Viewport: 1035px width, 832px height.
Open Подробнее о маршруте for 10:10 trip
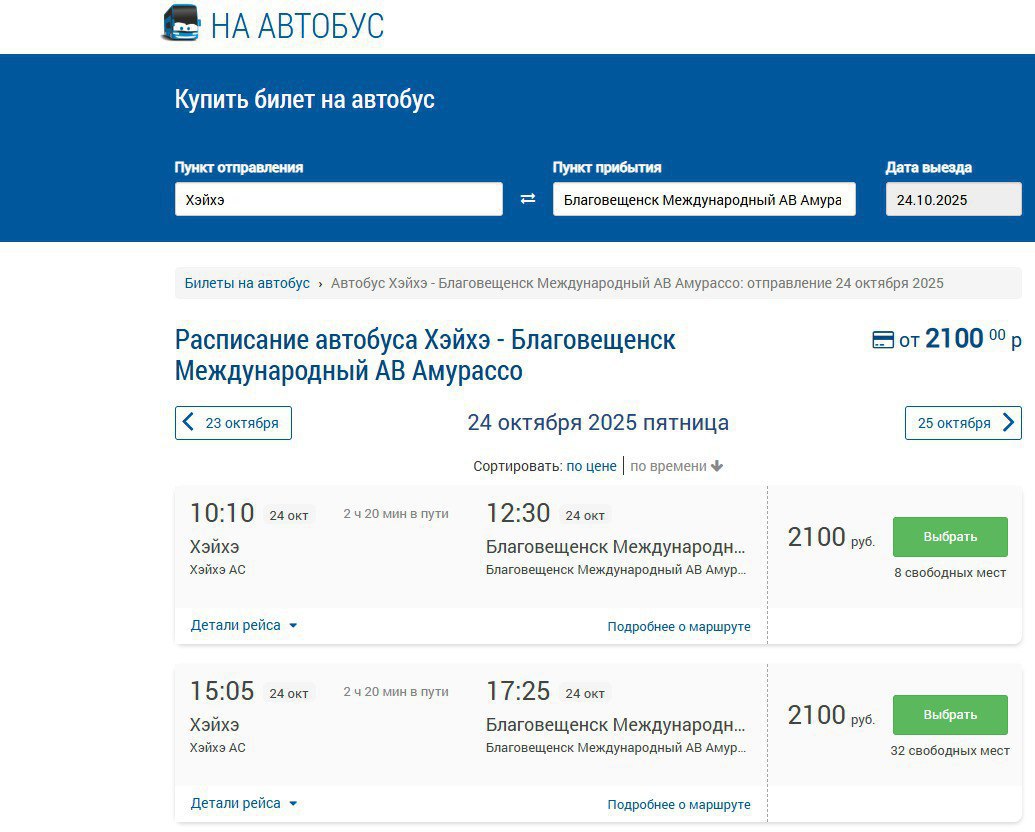coord(678,627)
